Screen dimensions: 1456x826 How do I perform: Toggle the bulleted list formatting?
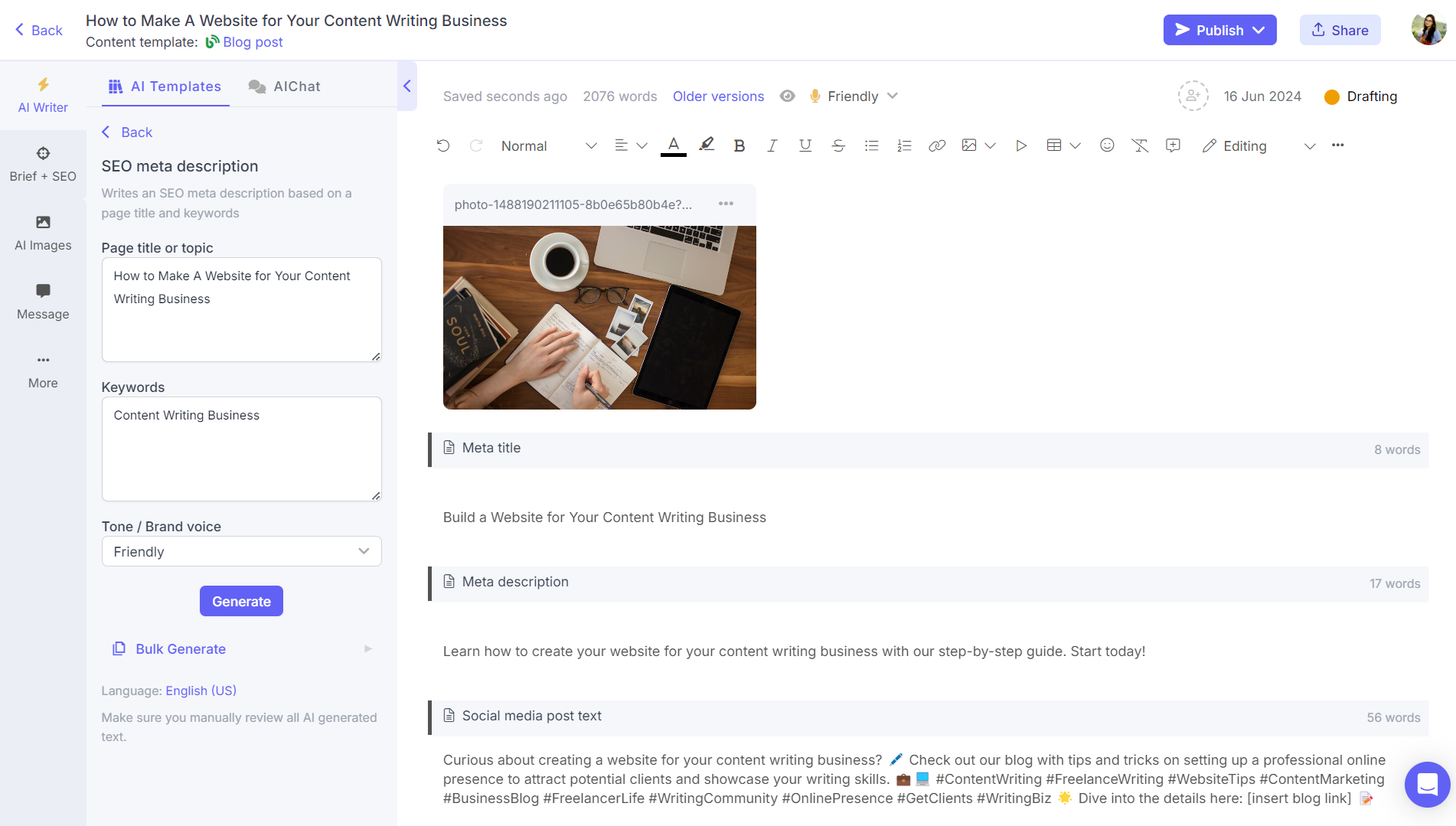[x=871, y=145]
